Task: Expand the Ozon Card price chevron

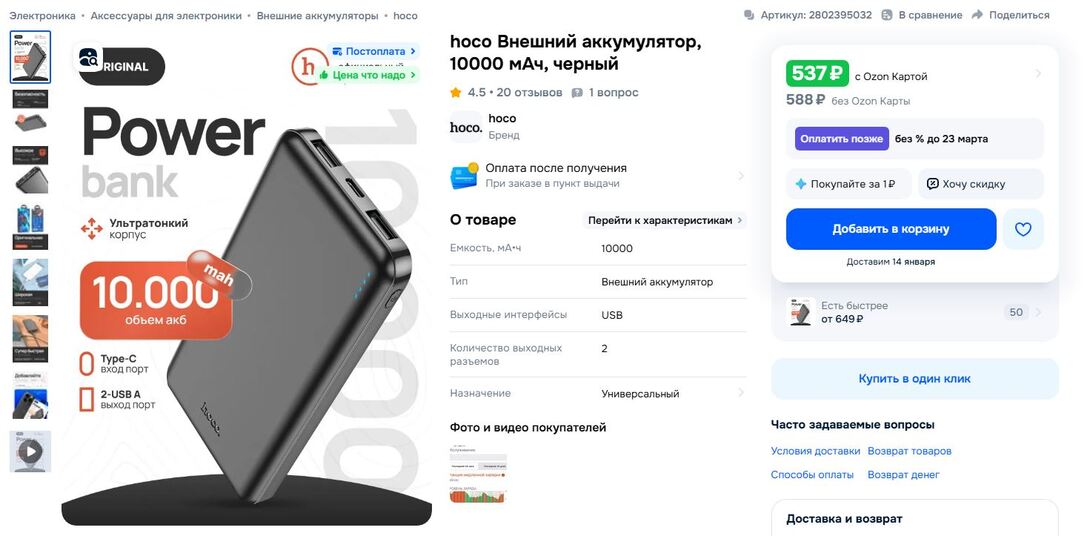Action: 1038,74
